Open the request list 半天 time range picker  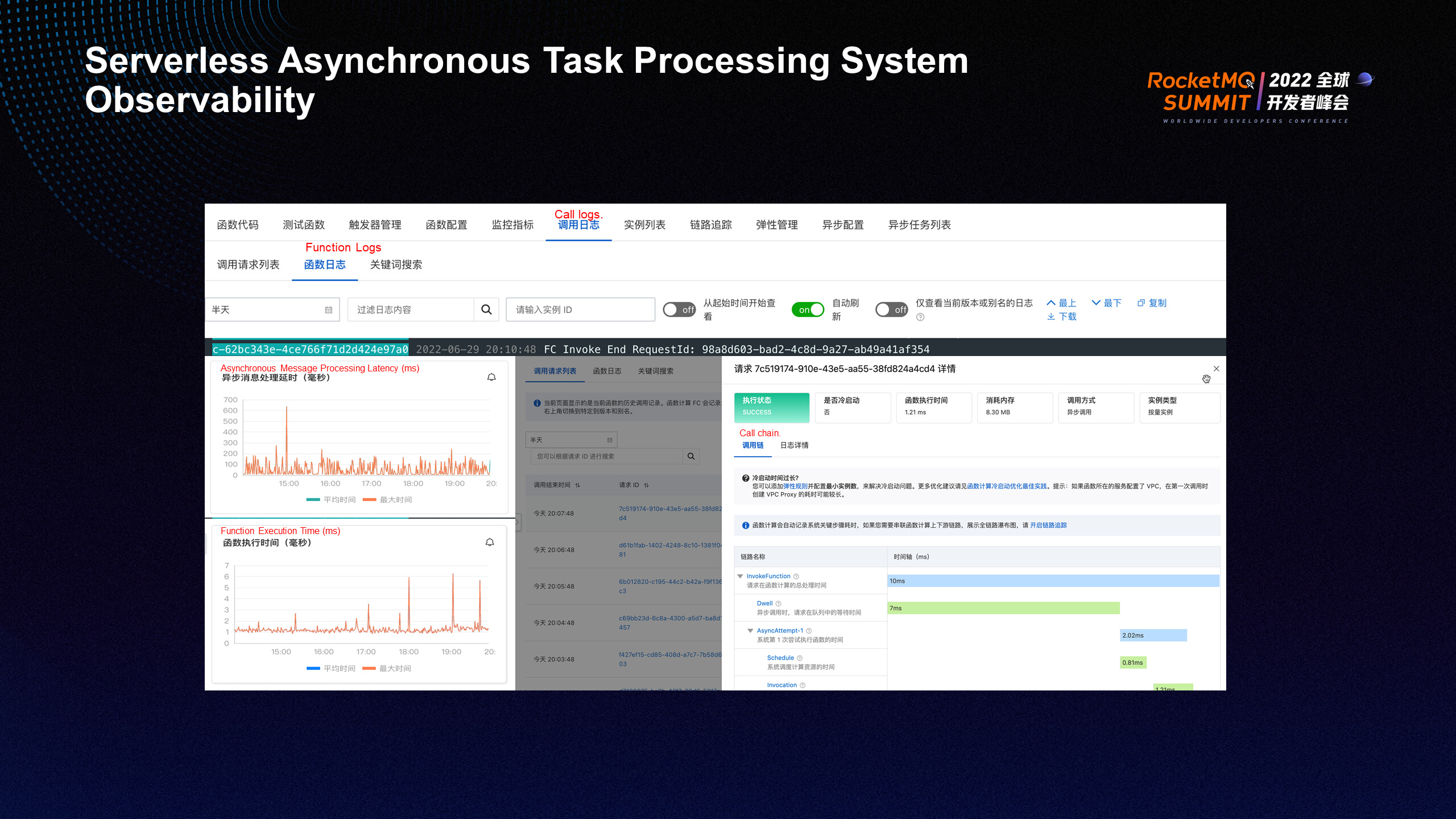[572, 440]
